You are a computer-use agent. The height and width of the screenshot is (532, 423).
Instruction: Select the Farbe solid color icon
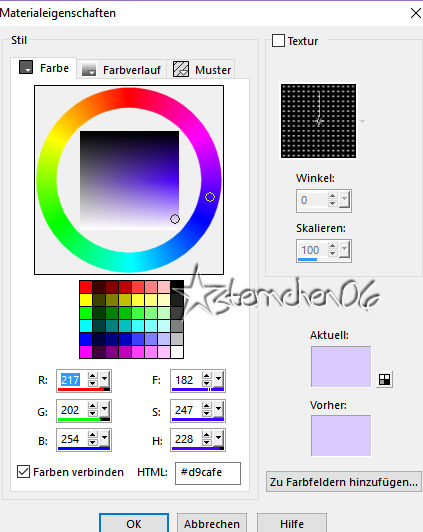coord(26,67)
